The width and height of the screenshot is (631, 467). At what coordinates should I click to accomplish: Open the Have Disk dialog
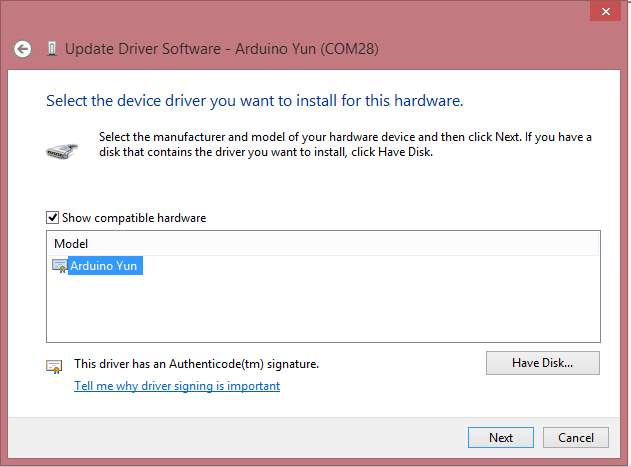[542, 362]
